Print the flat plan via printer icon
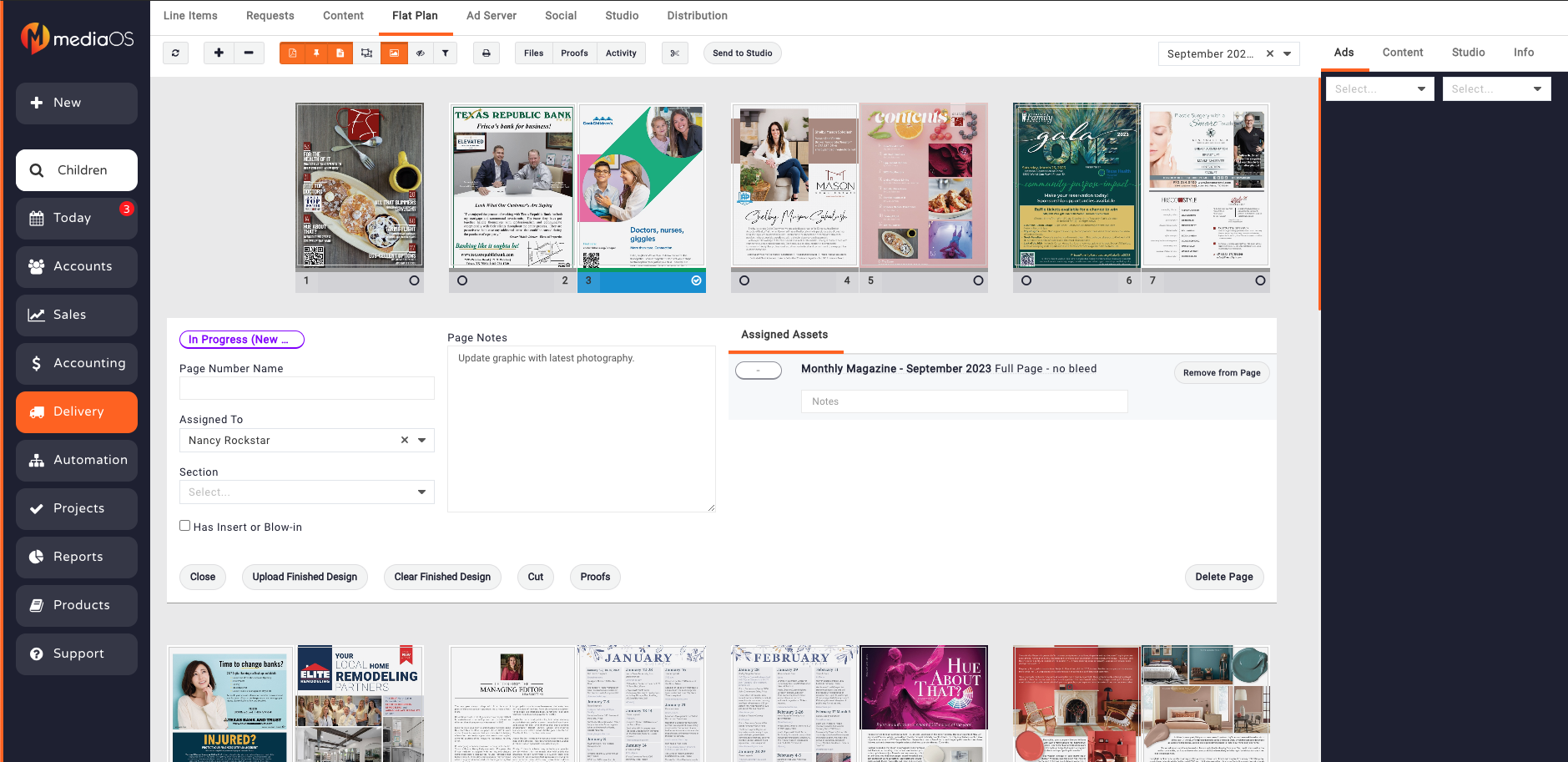The height and width of the screenshot is (762, 1568). coord(487,53)
